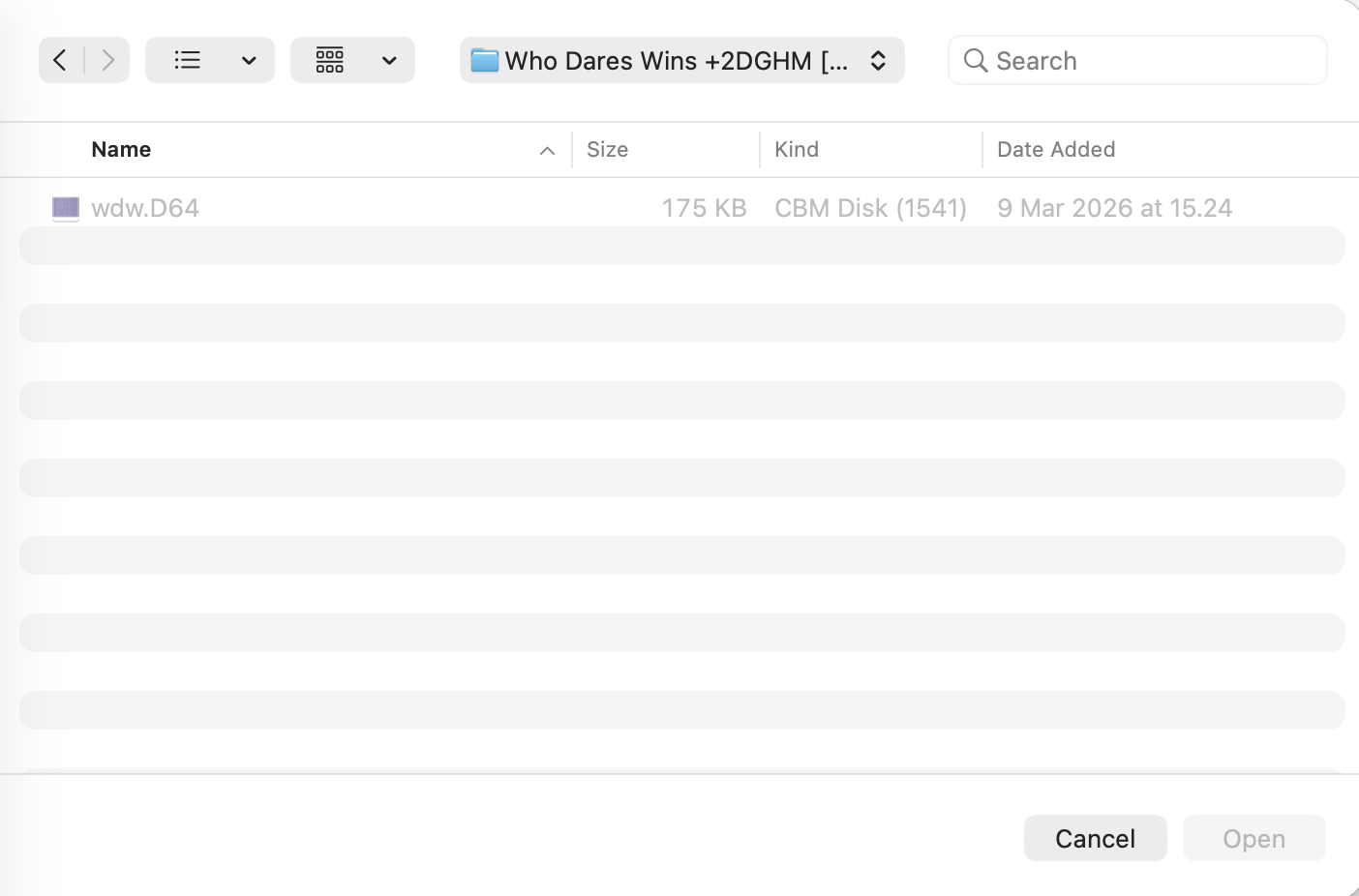The image size is (1359, 896).
Task: Click the Open button
Action: pyautogui.click(x=1253, y=838)
